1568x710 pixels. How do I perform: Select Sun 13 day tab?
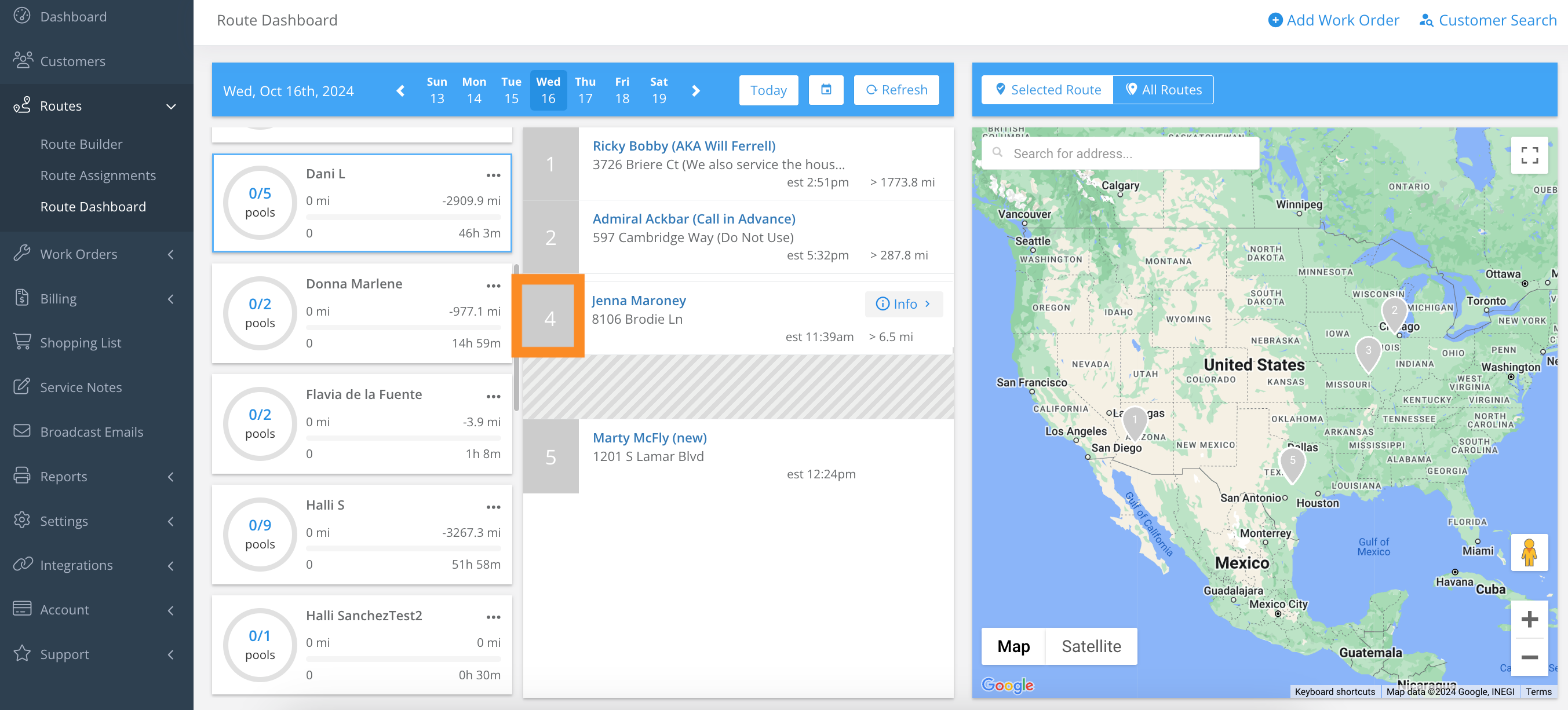(x=437, y=90)
